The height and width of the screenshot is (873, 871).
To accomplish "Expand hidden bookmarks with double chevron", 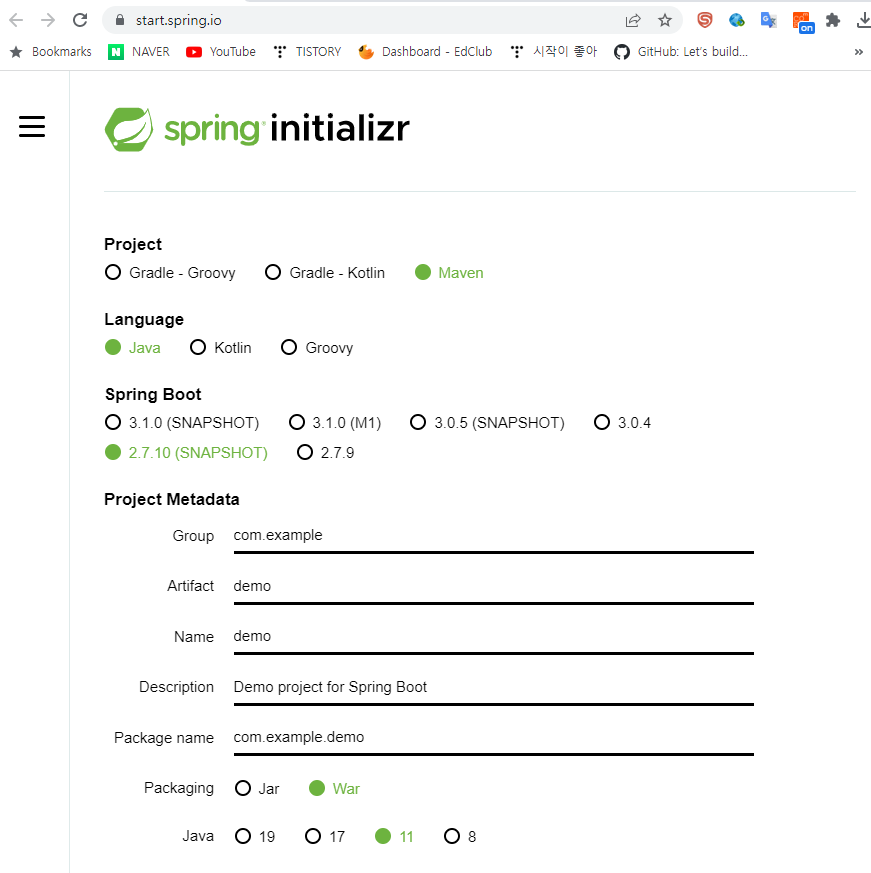I will coord(858,52).
